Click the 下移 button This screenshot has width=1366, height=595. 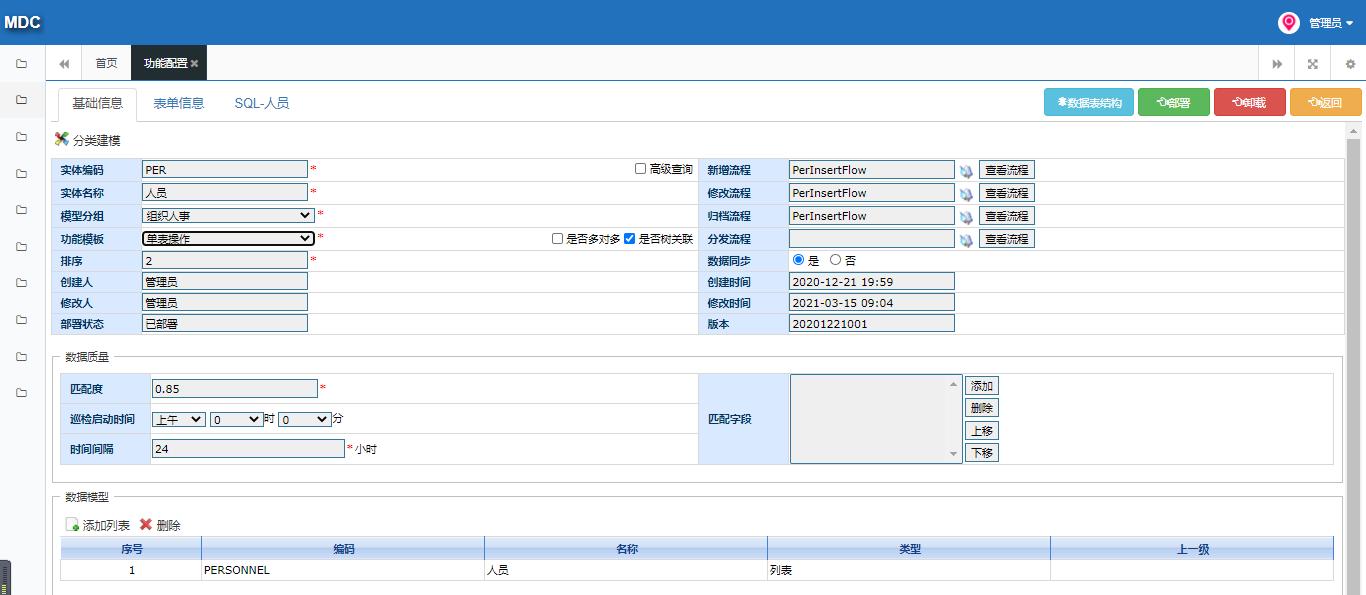click(982, 453)
